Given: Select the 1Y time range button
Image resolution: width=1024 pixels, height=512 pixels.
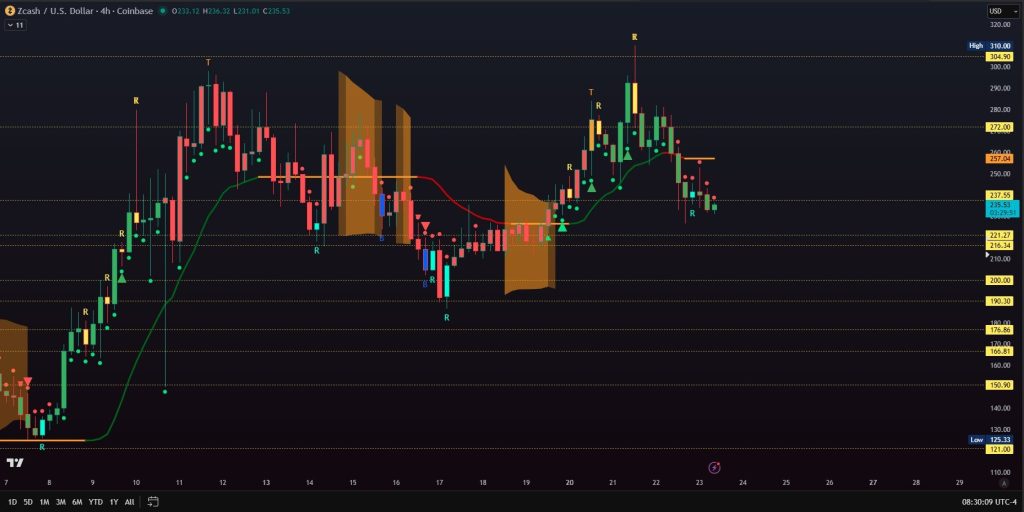Looking at the screenshot, I should [x=114, y=501].
